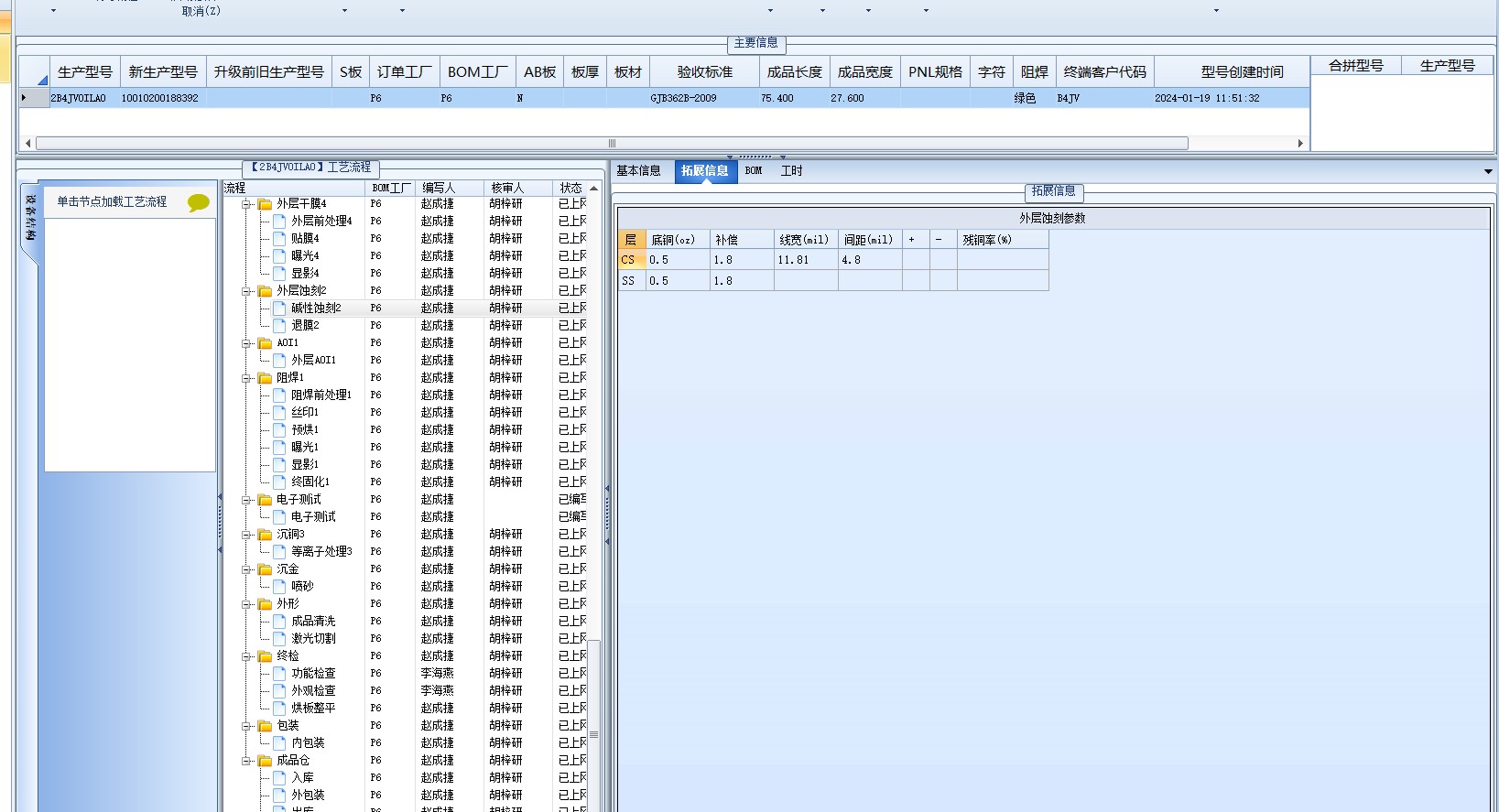Click the folder icon of AOI1

click(x=265, y=343)
